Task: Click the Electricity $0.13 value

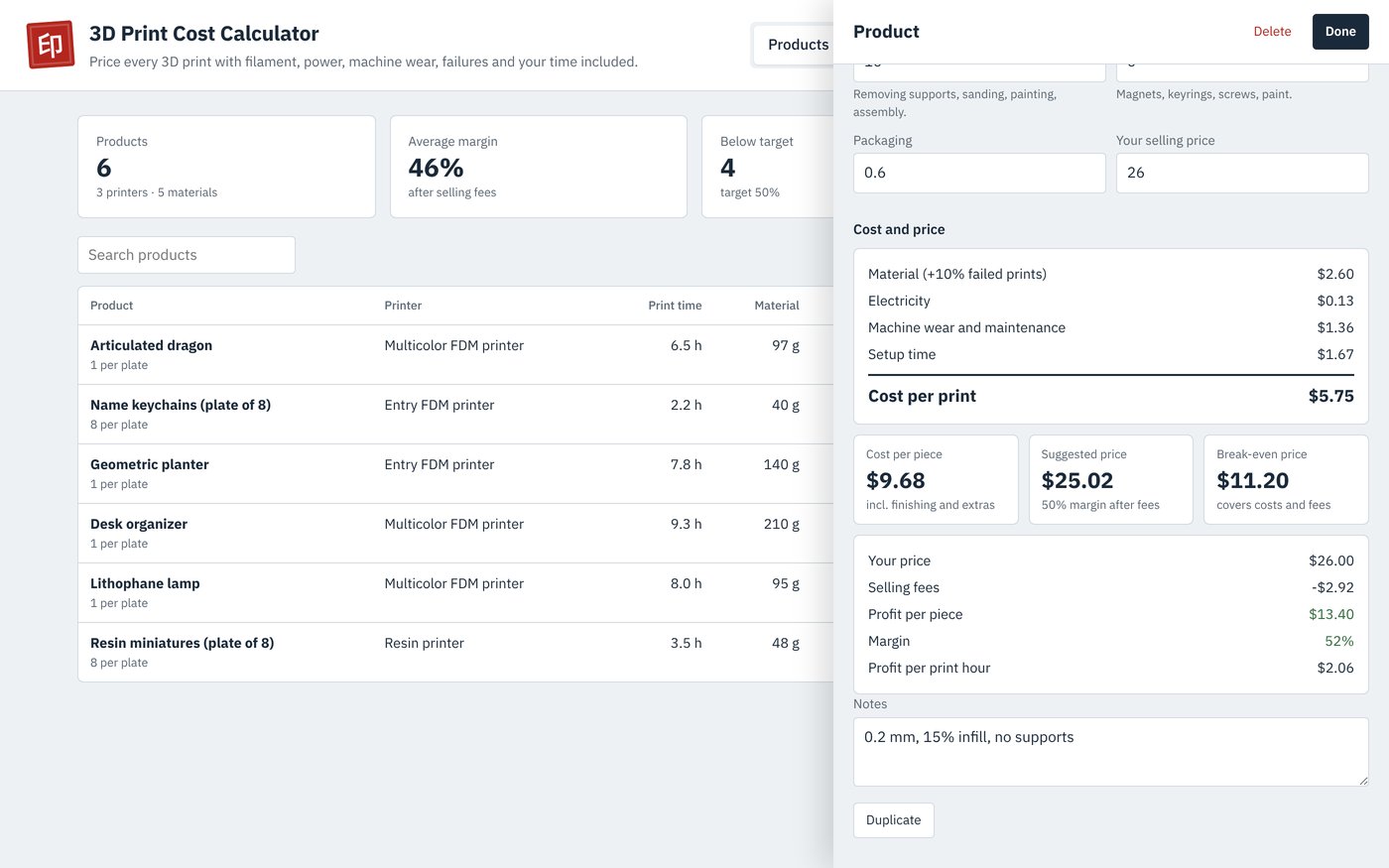Action: coord(1335,301)
